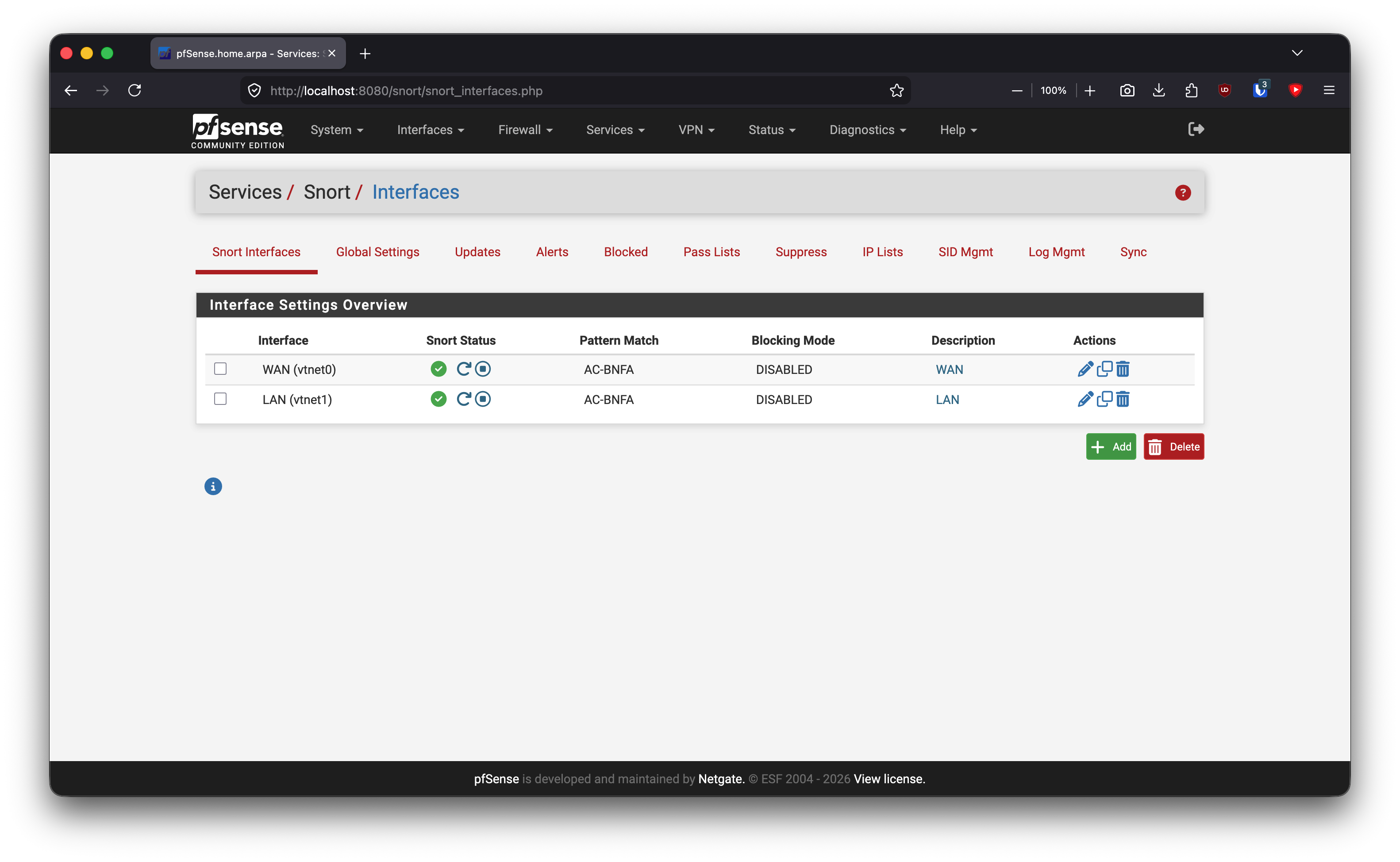This screenshot has width=1400, height=862.
Task: View site security shield info
Action: point(254,91)
